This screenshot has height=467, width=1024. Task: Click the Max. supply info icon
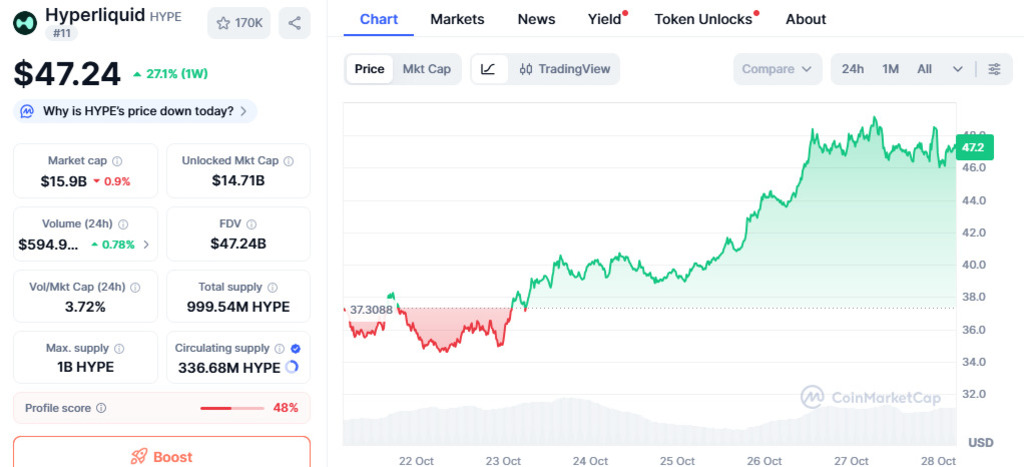(x=119, y=349)
